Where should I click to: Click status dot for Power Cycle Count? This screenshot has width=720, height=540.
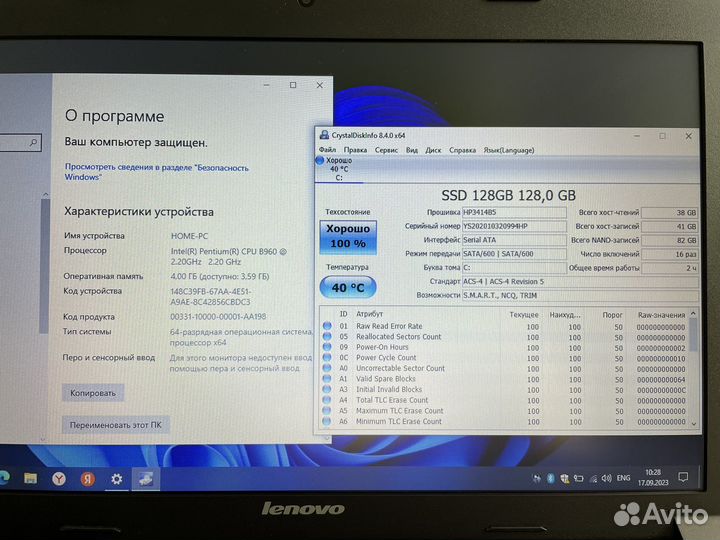click(x=327, y=357)
